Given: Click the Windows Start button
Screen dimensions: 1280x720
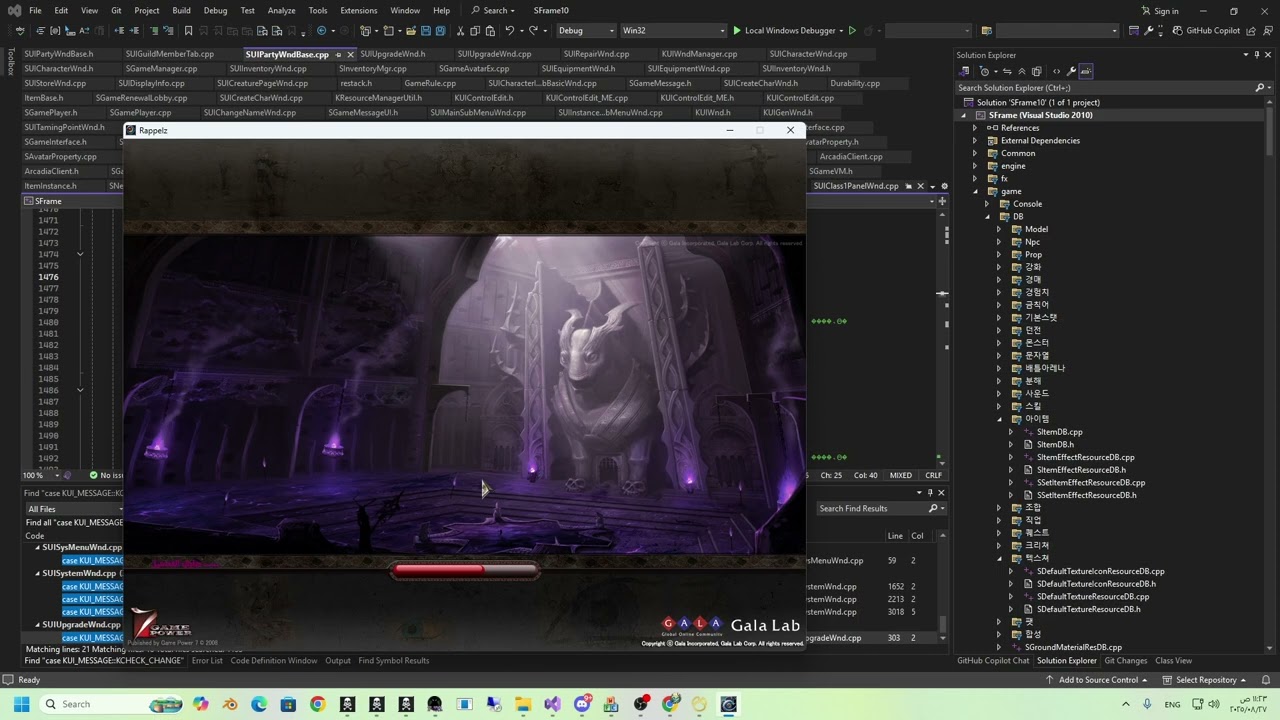Looking at the screenshot, I should point(20,704).
